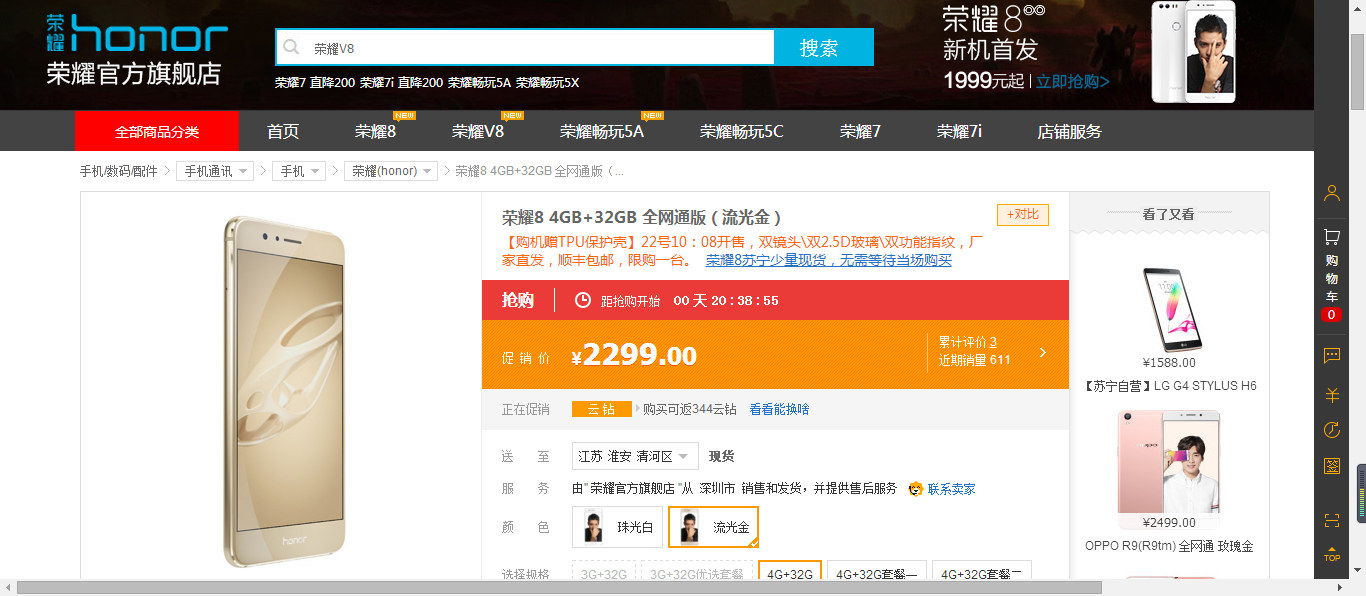Click the yen ¥ icon in sidebar
Screen dimensions: 1366x596
coord(1331,395)
